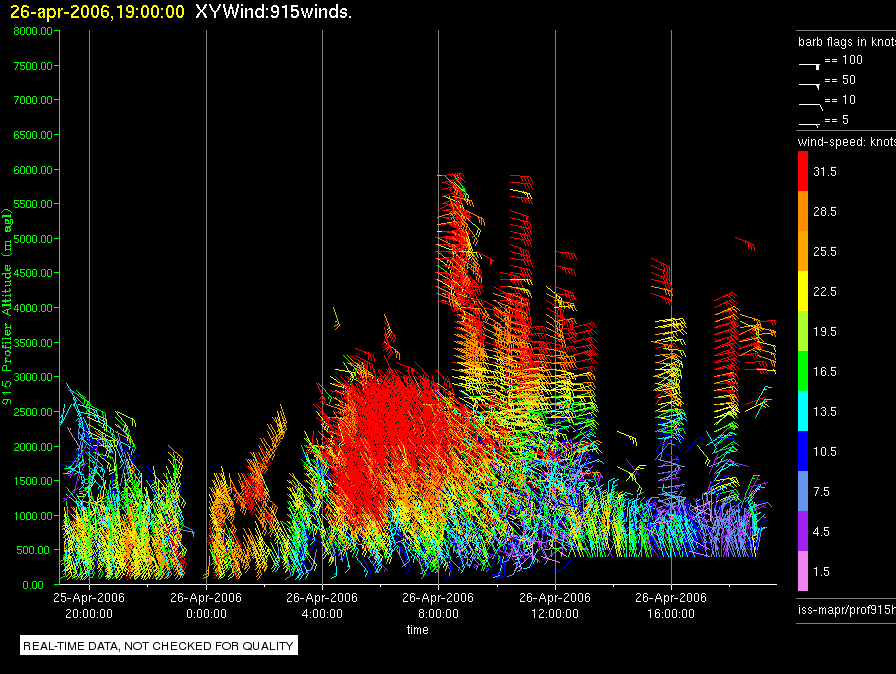Click the 1500.00 altitude axis label
The width and height of the screenshot is (896, 674).
tap(33, 481)
